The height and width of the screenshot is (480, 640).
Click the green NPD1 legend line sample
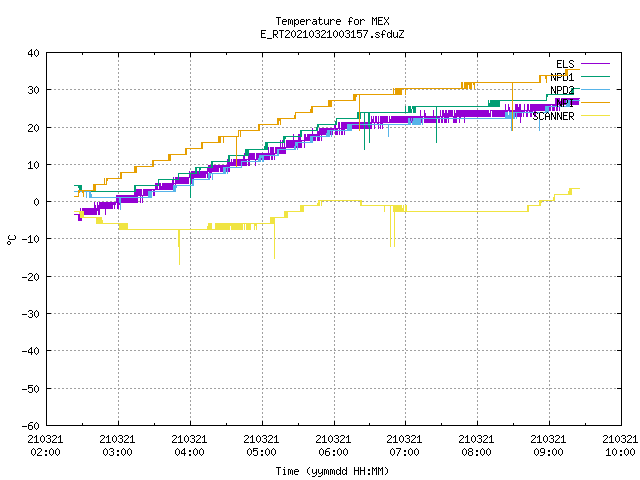(595, 76)
